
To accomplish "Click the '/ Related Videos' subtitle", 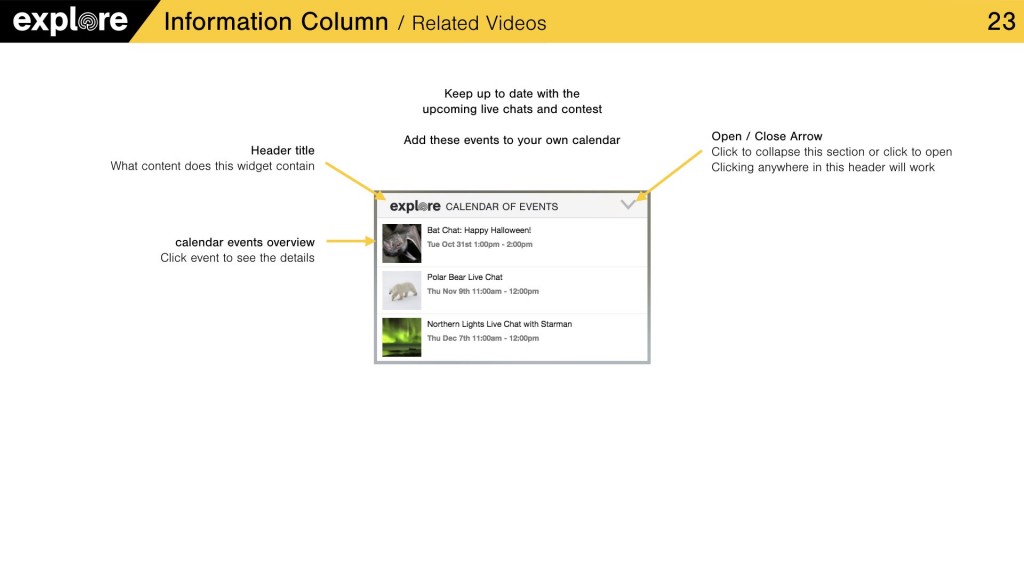I will pyautogui.click(x=472, y=23).
